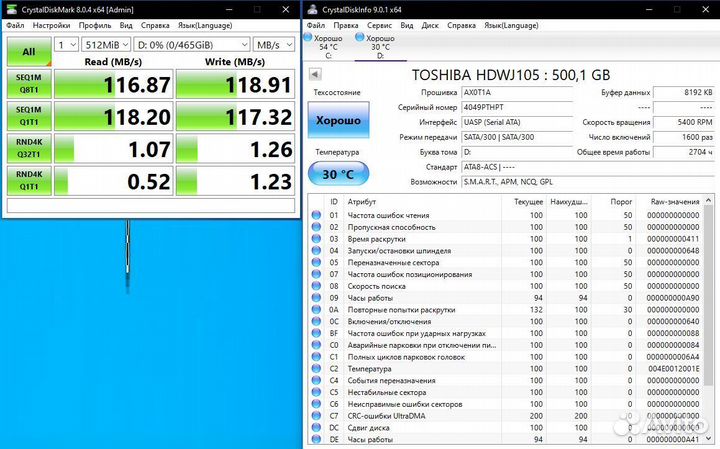Open Диск menu in CrystalDiskInfo

click(430, 25)
